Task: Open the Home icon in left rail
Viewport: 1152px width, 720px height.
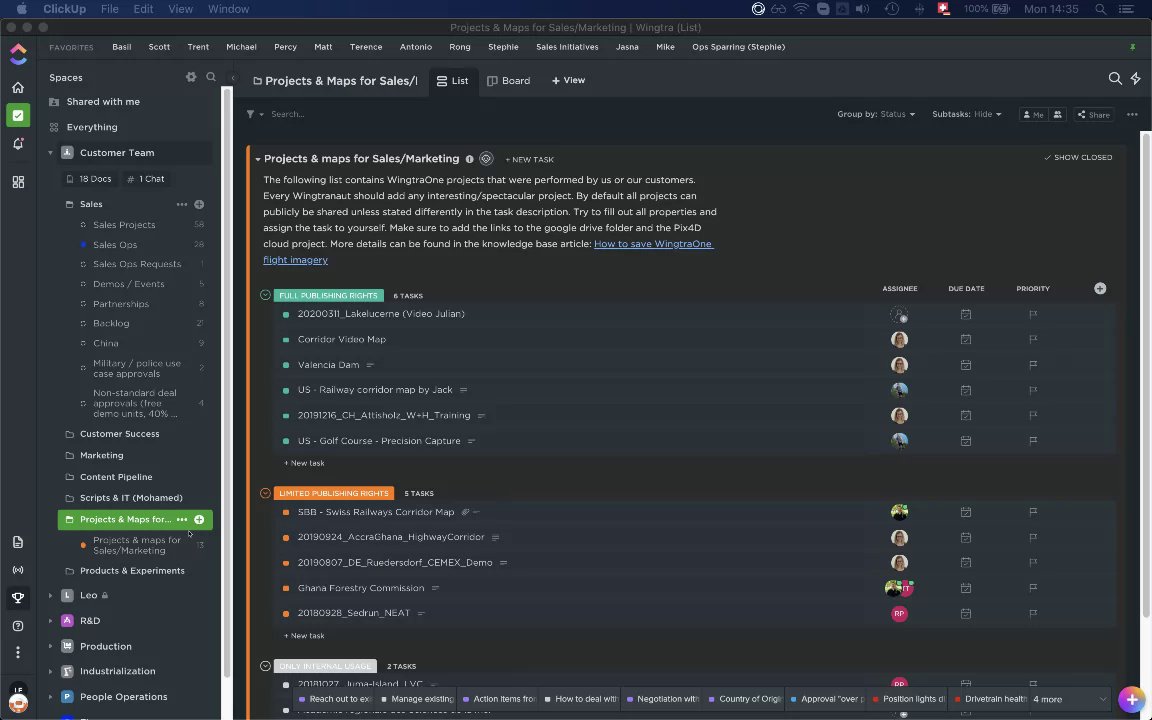Action: pos(18,87)
